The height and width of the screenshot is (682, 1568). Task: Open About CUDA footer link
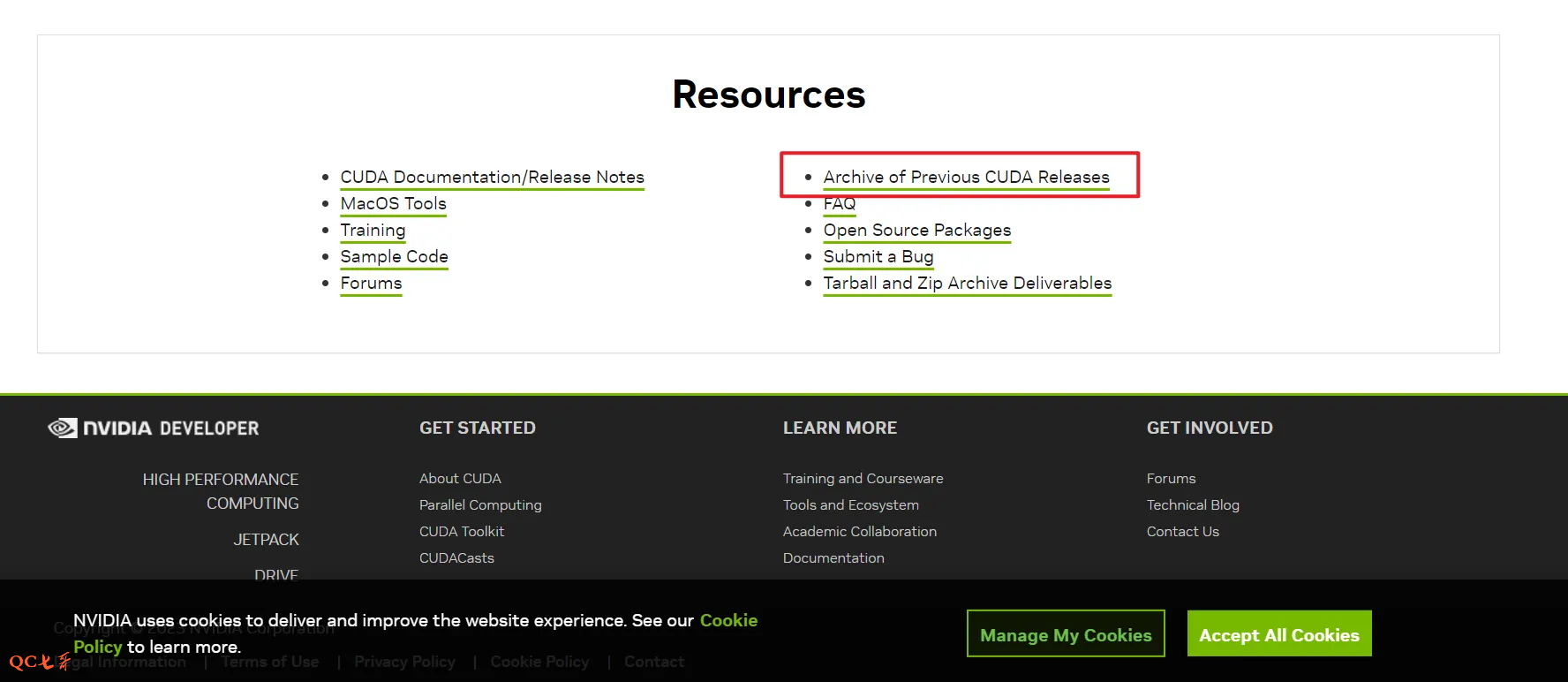(460, 478)
